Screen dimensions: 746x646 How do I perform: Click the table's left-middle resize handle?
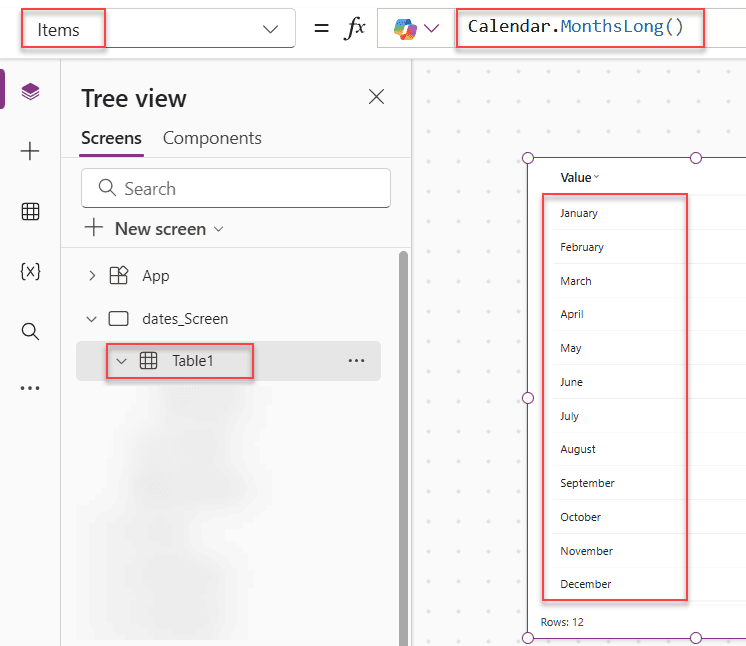[x=528, y=398]
